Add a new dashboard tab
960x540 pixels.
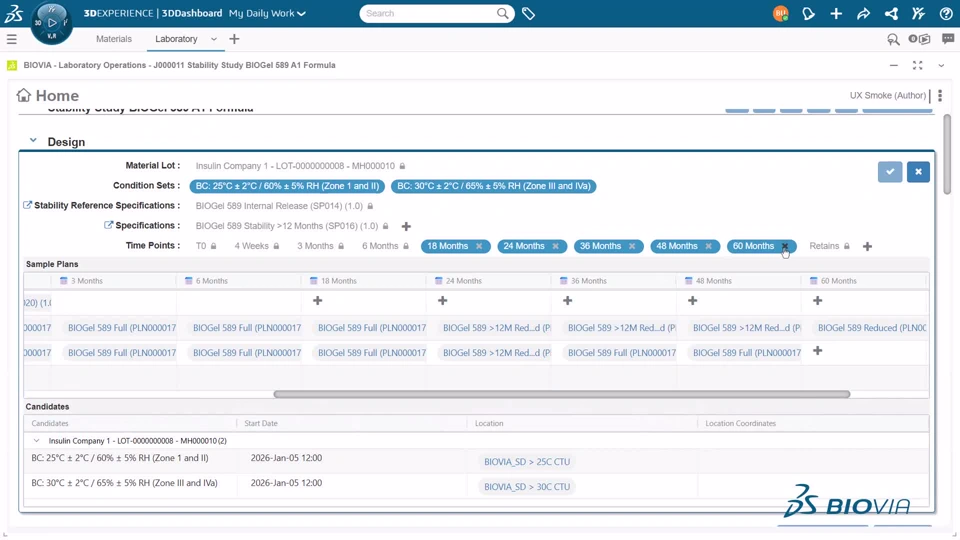click(234, 39)
